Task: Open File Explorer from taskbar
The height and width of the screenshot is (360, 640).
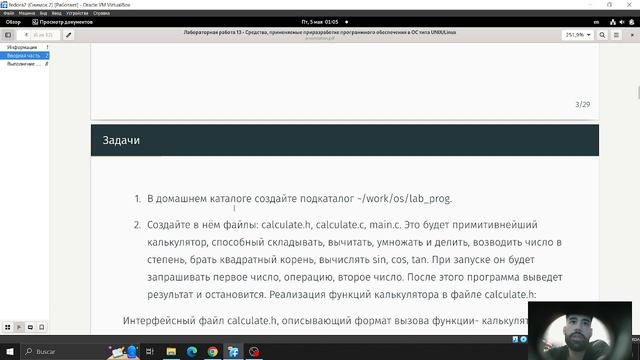Action: click(171, 351)
